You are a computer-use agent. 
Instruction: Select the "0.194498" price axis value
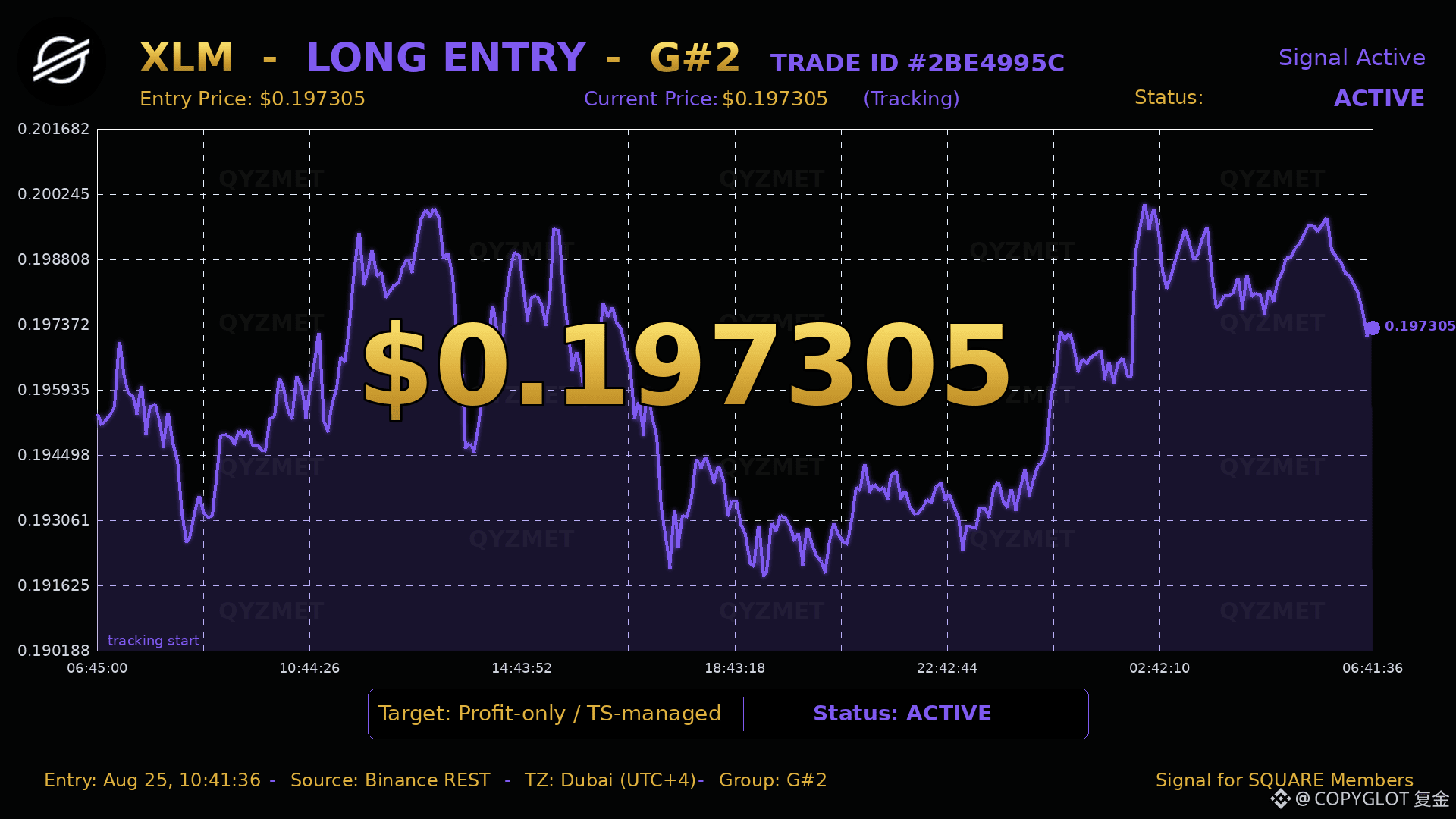54,455
